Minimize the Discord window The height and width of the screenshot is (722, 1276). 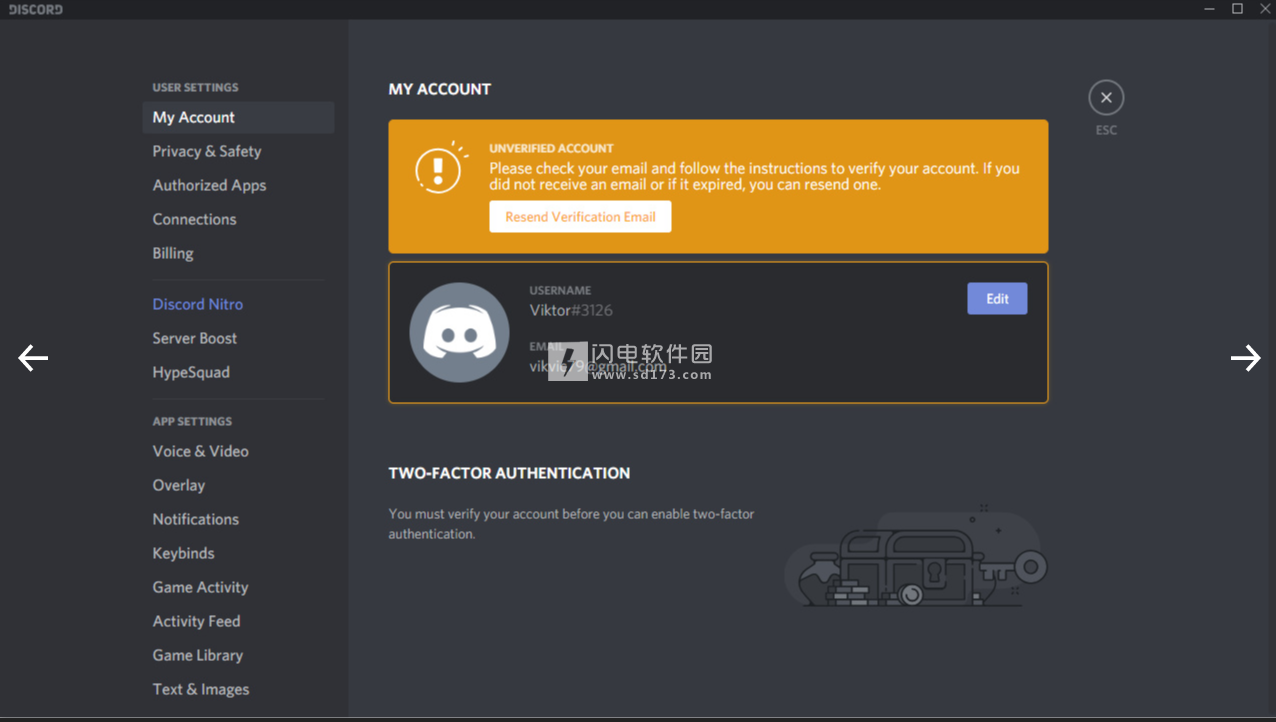(x=1210, y=9)
